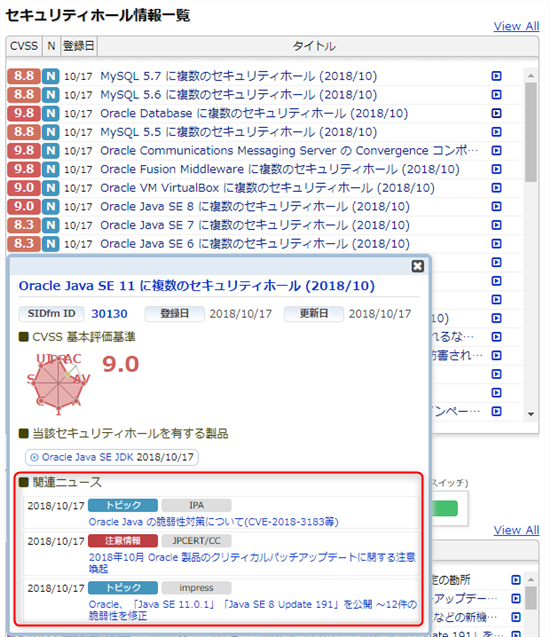The width and height of the screenshot is (550, 637).
Task: Click View All for security hole list
Action: [x=516, y=26]
